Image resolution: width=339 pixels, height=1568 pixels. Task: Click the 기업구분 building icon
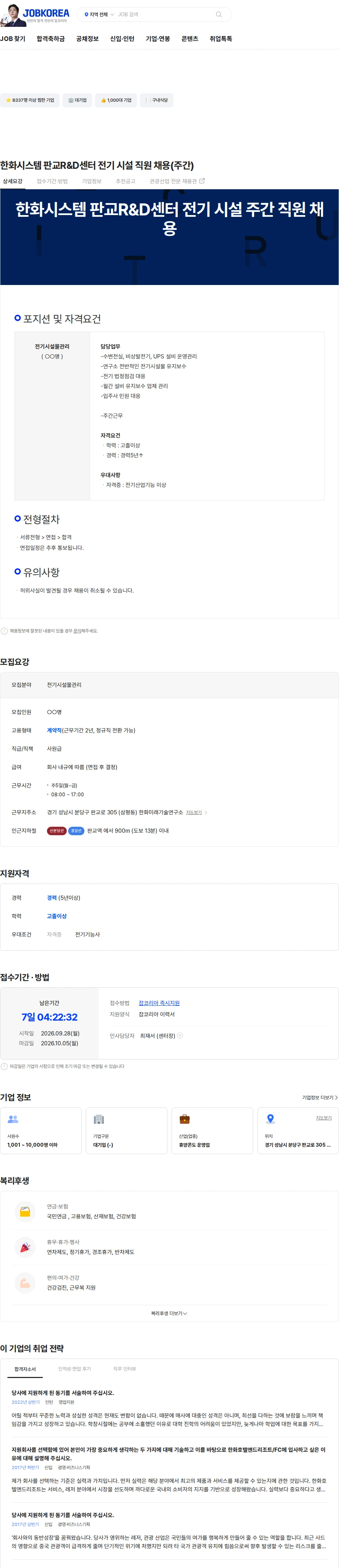[x=99, y=1119]
